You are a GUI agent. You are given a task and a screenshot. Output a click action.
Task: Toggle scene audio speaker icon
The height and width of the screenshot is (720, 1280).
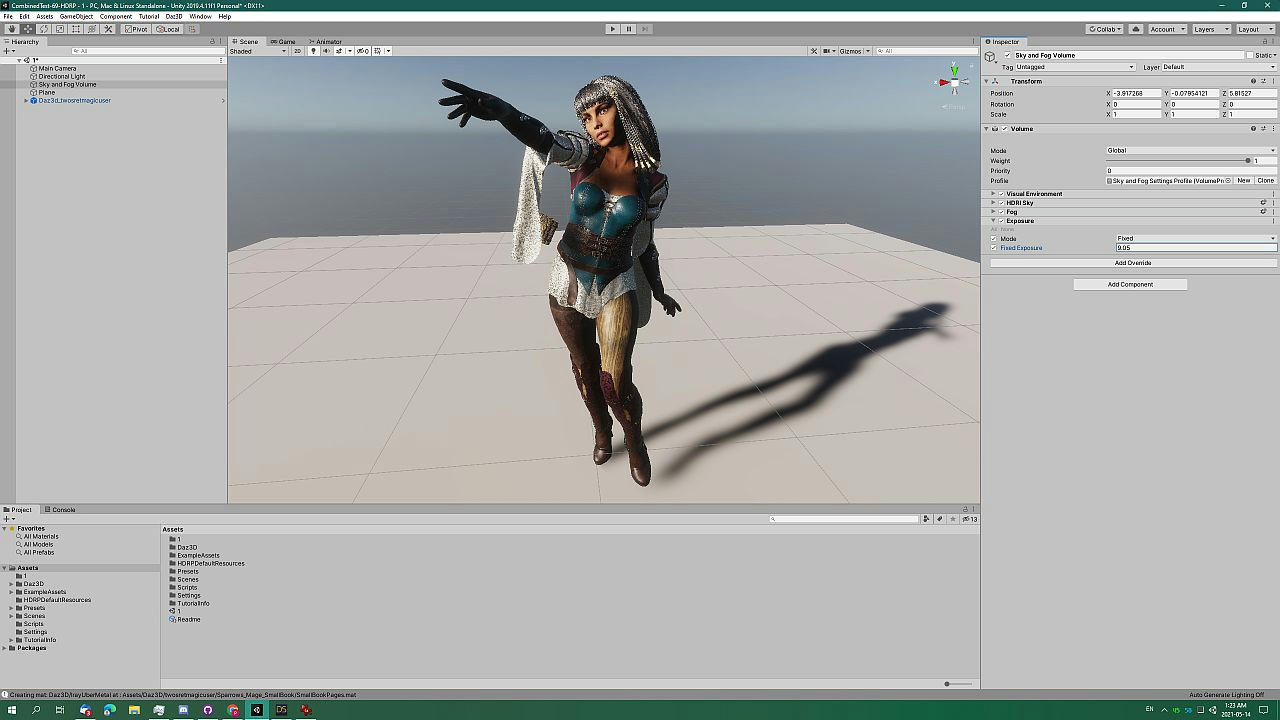327,51
